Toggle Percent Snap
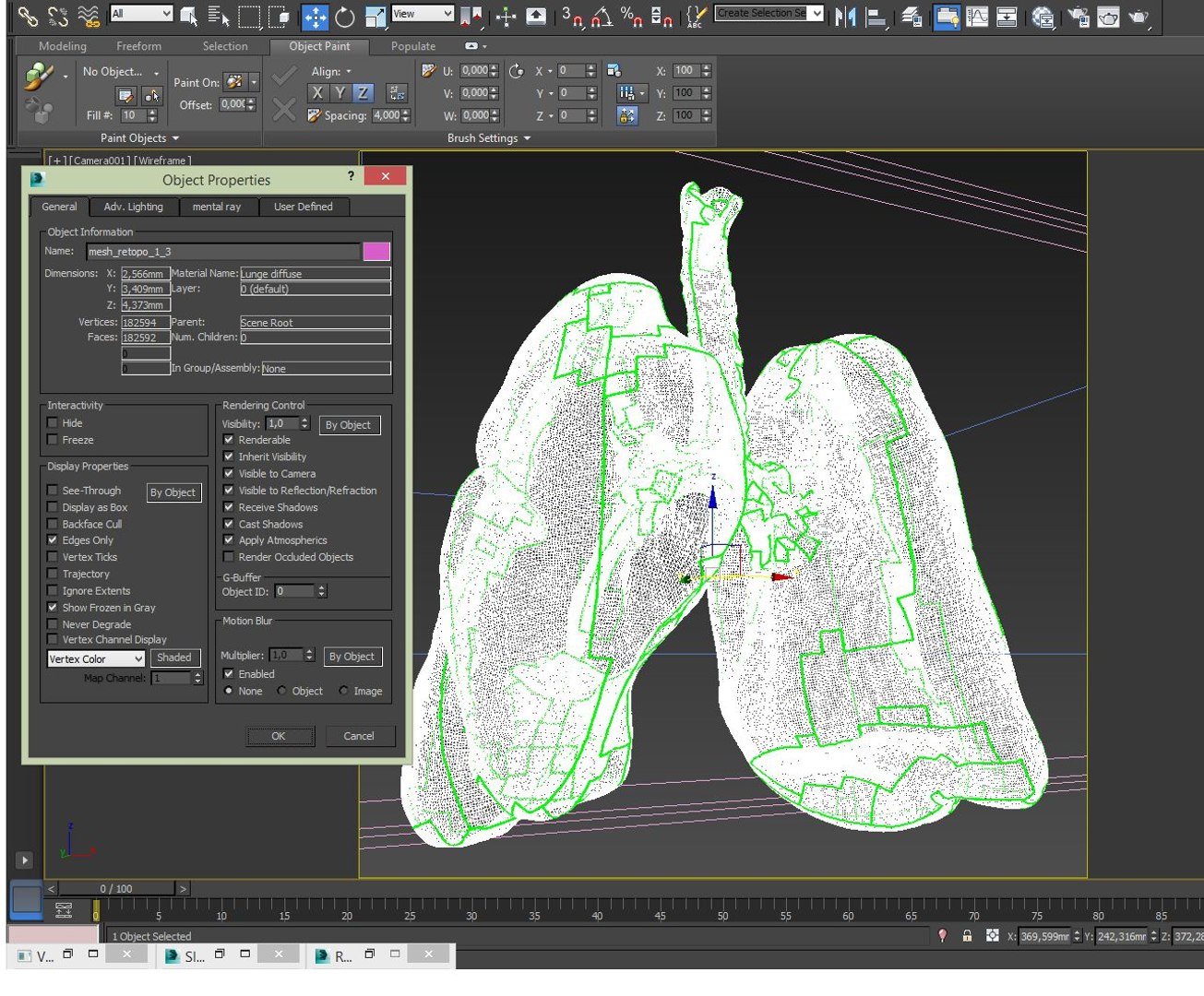 632,16
